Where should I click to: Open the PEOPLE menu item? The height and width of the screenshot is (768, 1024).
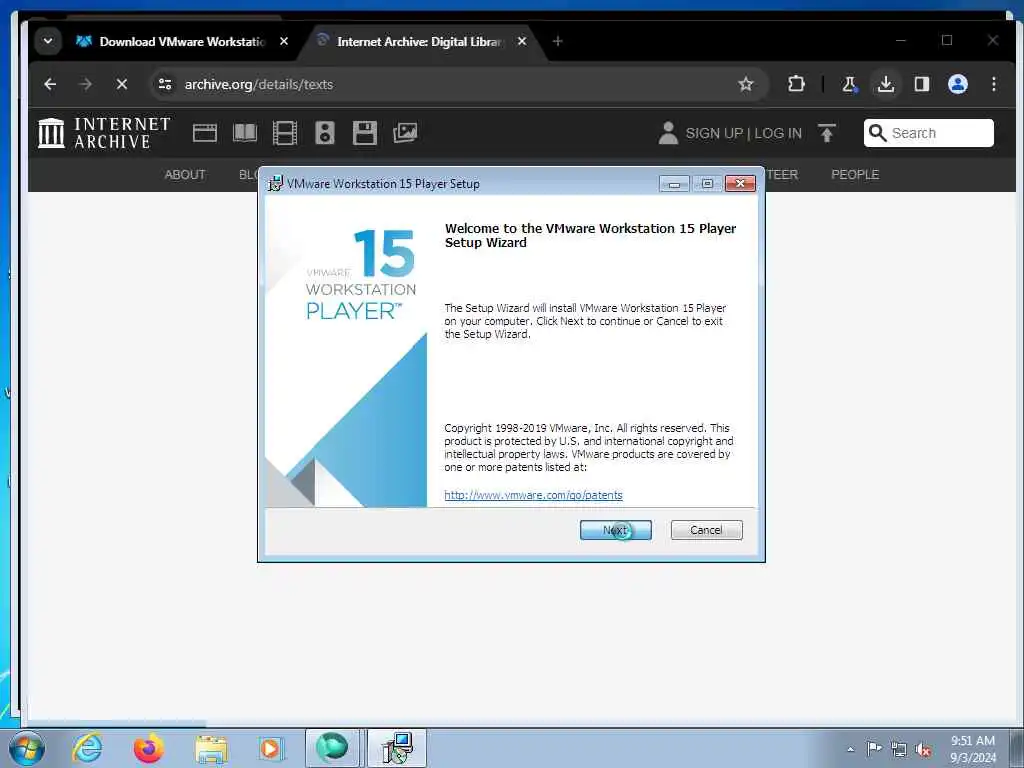pyautogui.click(x=855, y=174)
